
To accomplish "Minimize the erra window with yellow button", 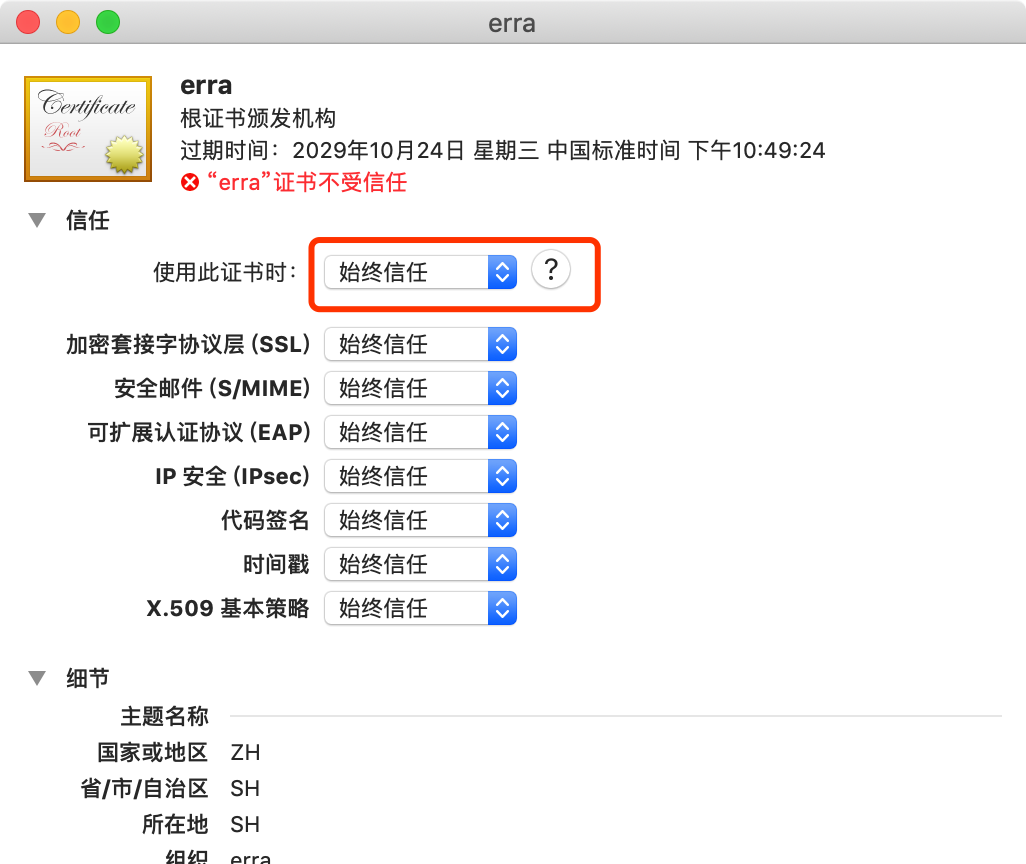I will [x=68, y=22].
